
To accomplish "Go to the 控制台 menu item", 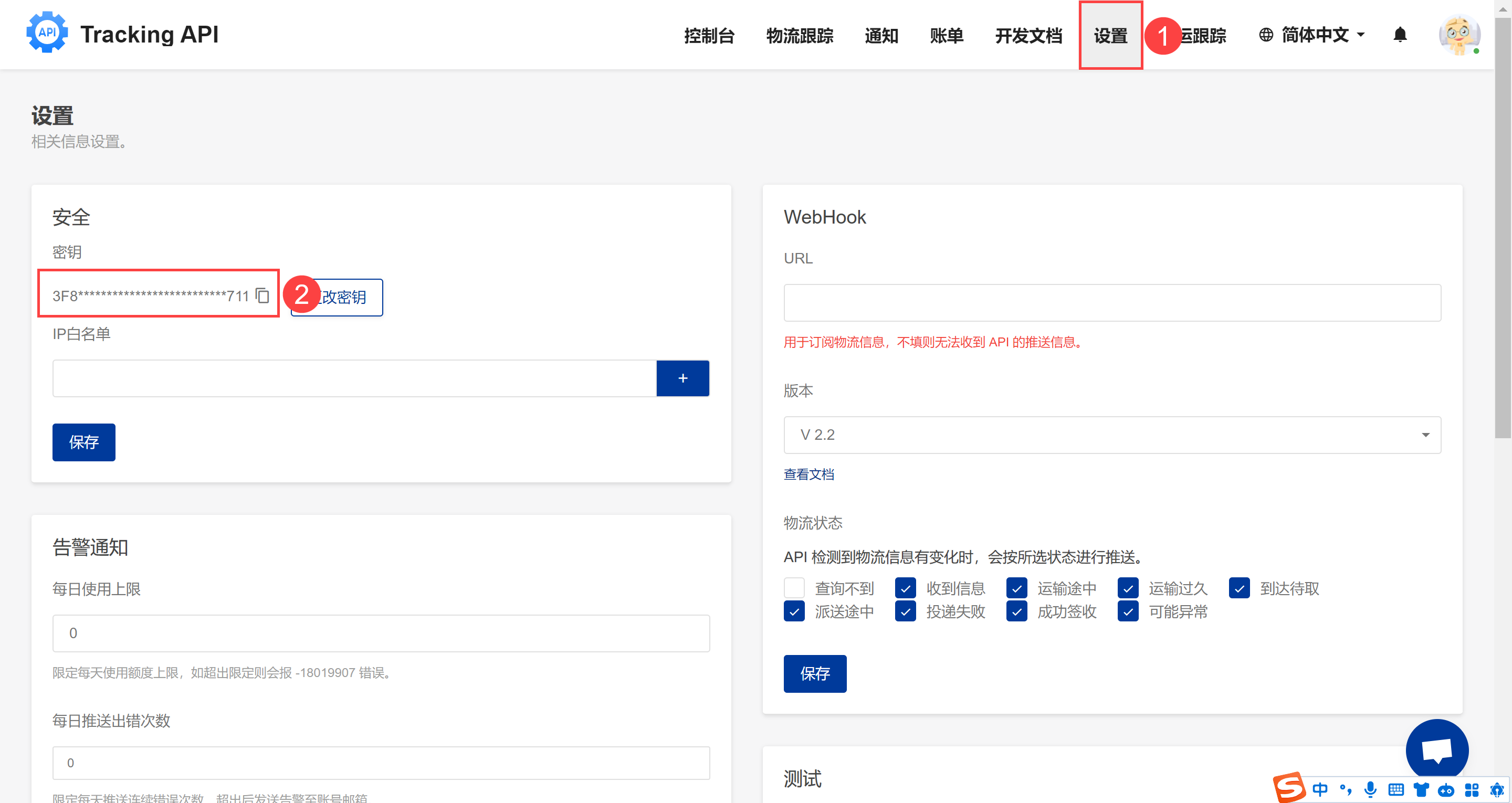I will (x=709, y=36).
